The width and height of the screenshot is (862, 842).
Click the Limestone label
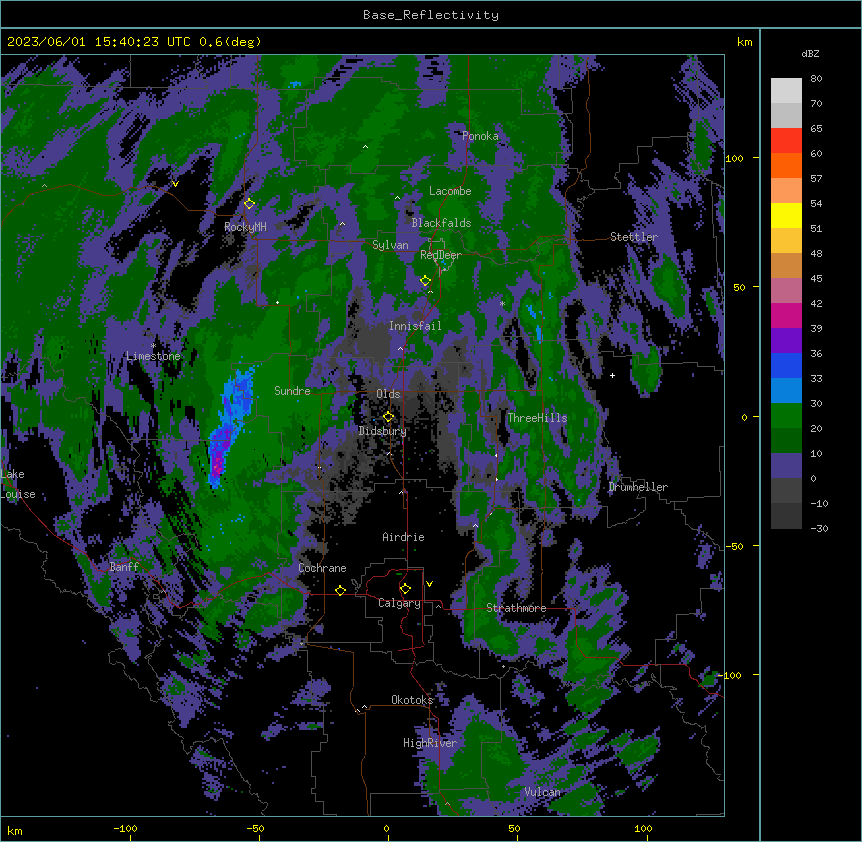(x=153, y=356)
